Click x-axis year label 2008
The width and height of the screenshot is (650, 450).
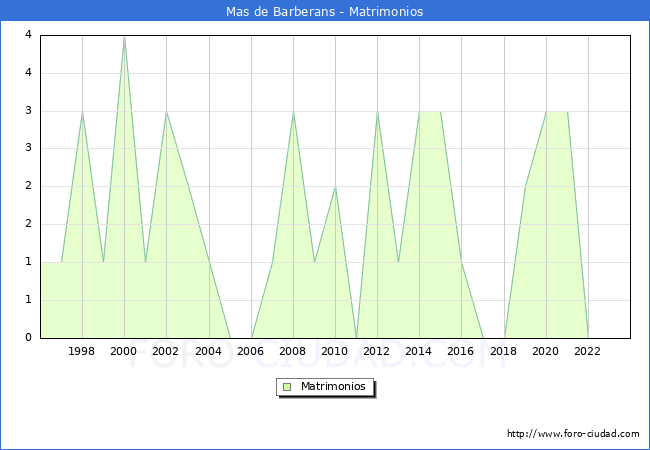tap(293, 351)
